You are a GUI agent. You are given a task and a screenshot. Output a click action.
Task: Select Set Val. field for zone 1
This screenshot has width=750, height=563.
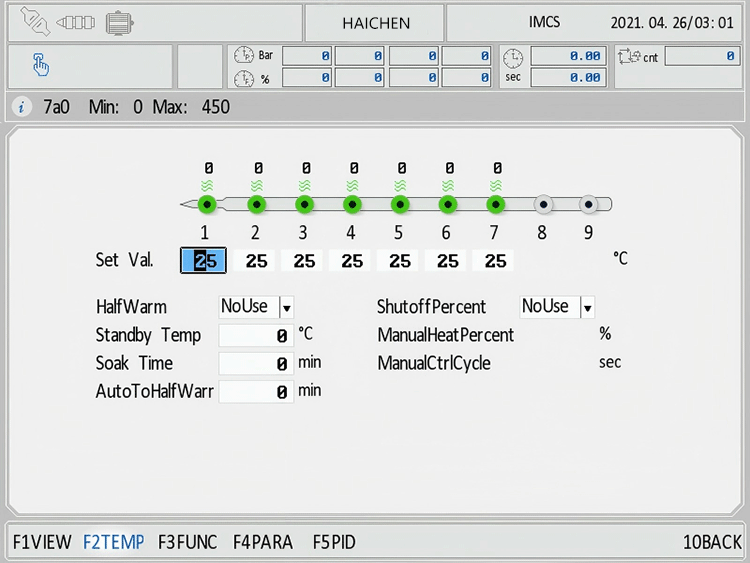pyautogui.click(x=203, y=261)
